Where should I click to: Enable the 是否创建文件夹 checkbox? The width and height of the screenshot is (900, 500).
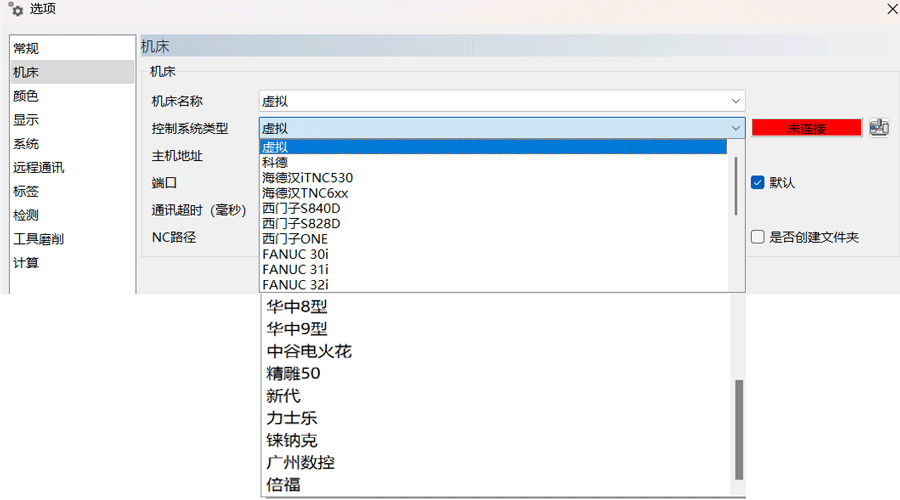point(758,237)
